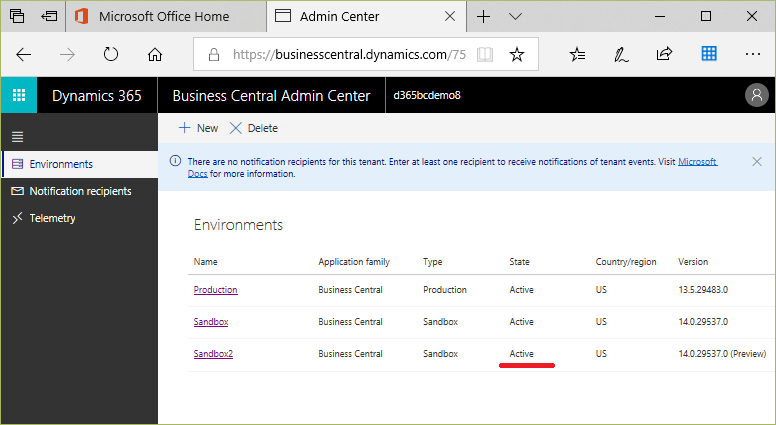The width and height of the screenshot is (776, 425).
Task: Click the info icon in notification banner
Action: [x=175, y=161]
